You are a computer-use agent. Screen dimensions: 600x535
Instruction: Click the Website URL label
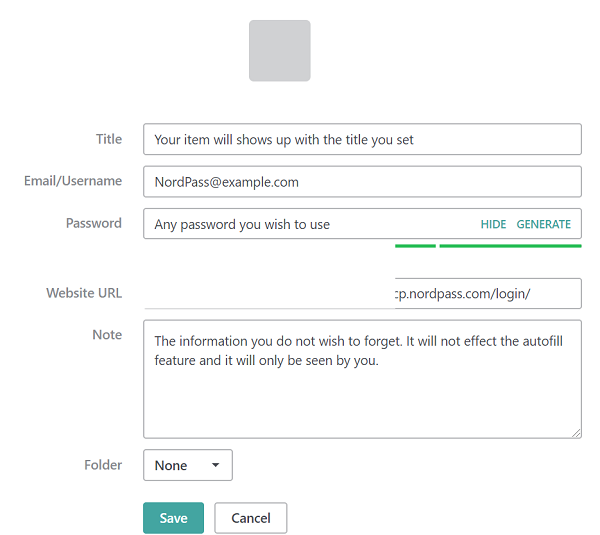84,293
